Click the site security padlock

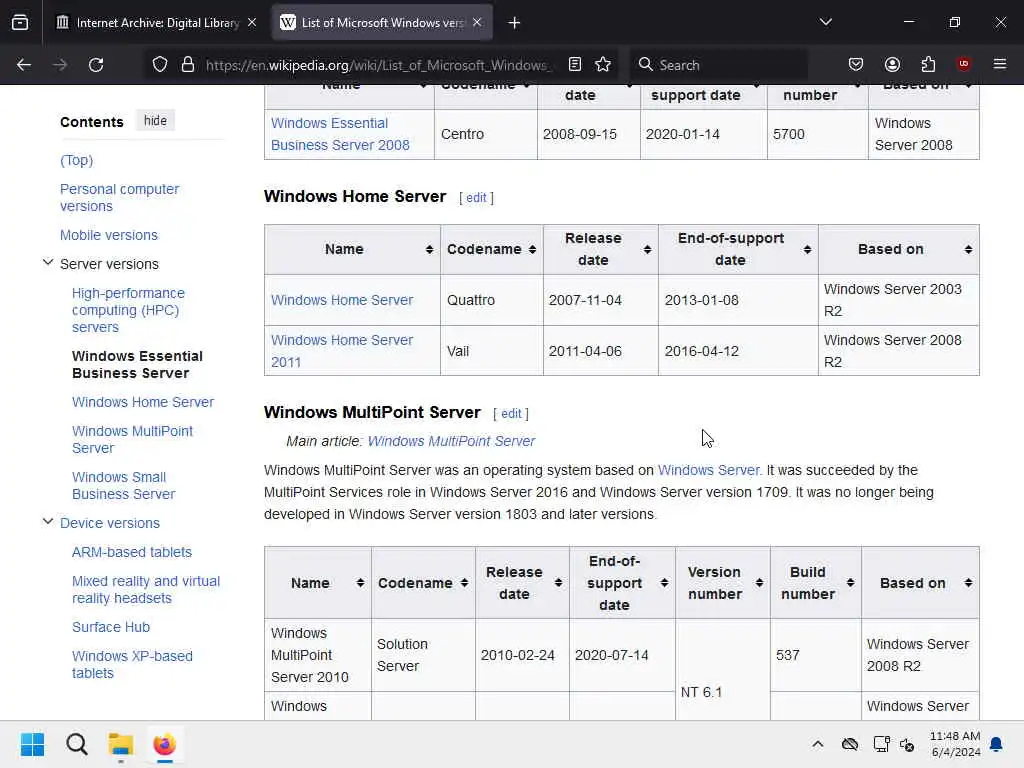[x=188, y=65]
